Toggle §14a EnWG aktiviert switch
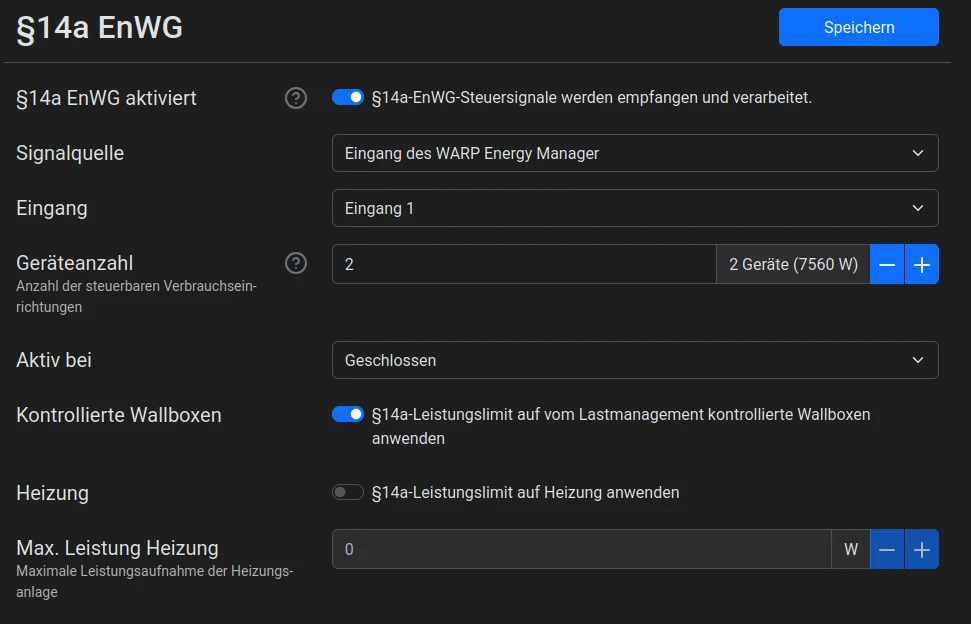 (347, 97)
